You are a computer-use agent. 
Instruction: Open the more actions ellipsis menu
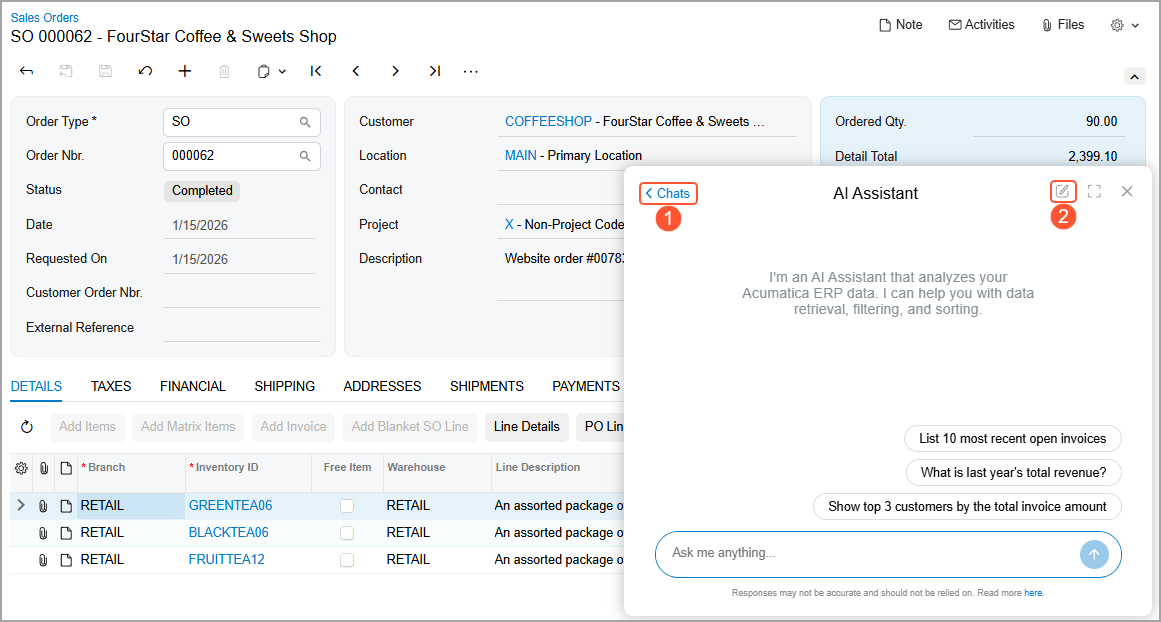(471, 72)
